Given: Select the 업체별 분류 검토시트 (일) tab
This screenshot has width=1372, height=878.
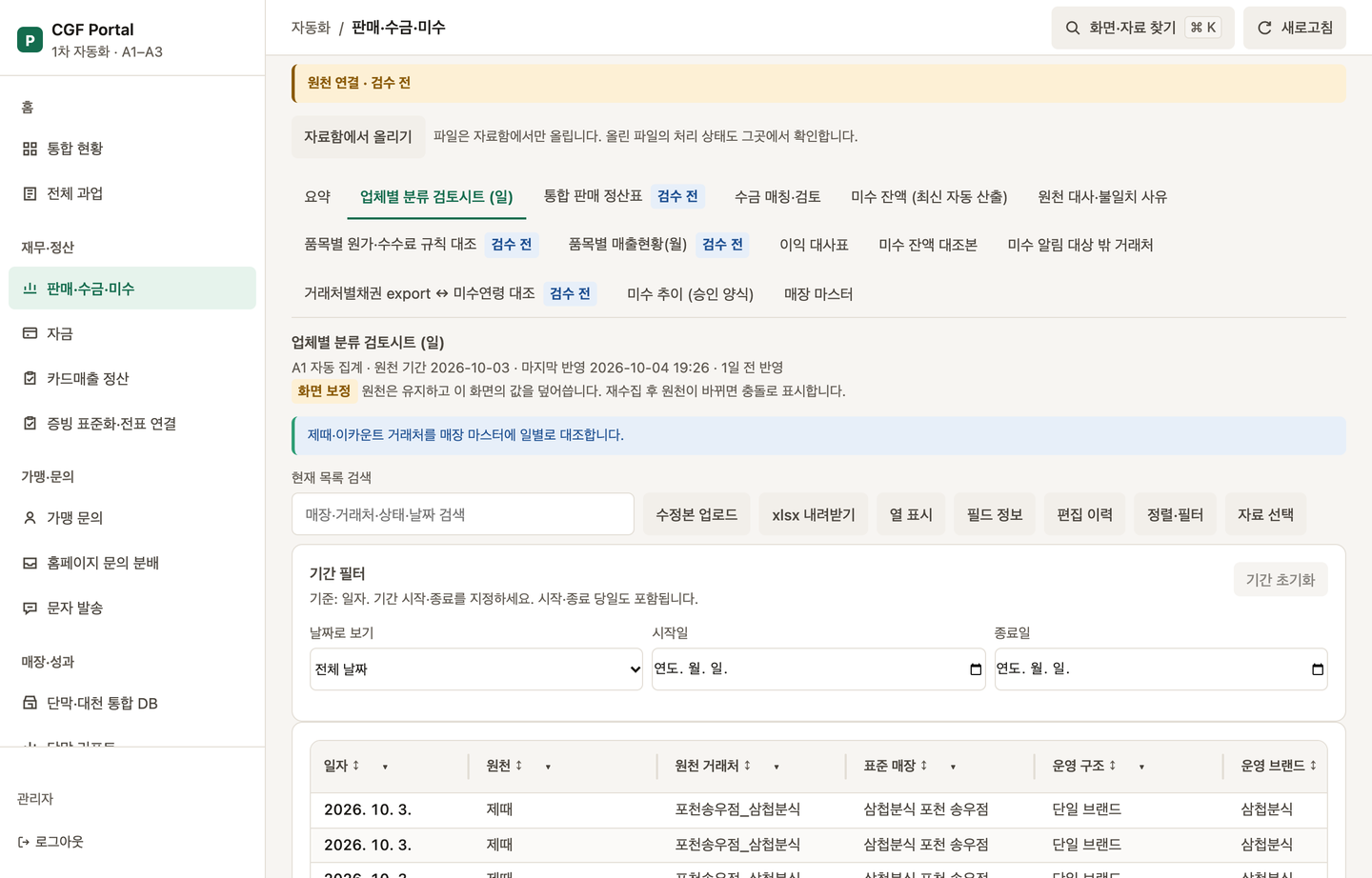Looking at the screenshot, I should (x=436, y=196).
